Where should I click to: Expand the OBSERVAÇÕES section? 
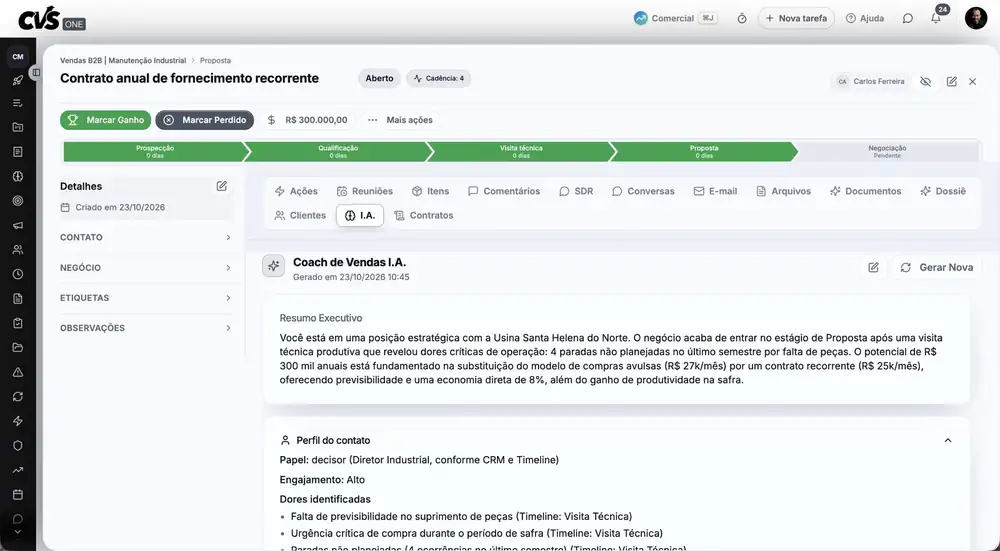(145, 328)
